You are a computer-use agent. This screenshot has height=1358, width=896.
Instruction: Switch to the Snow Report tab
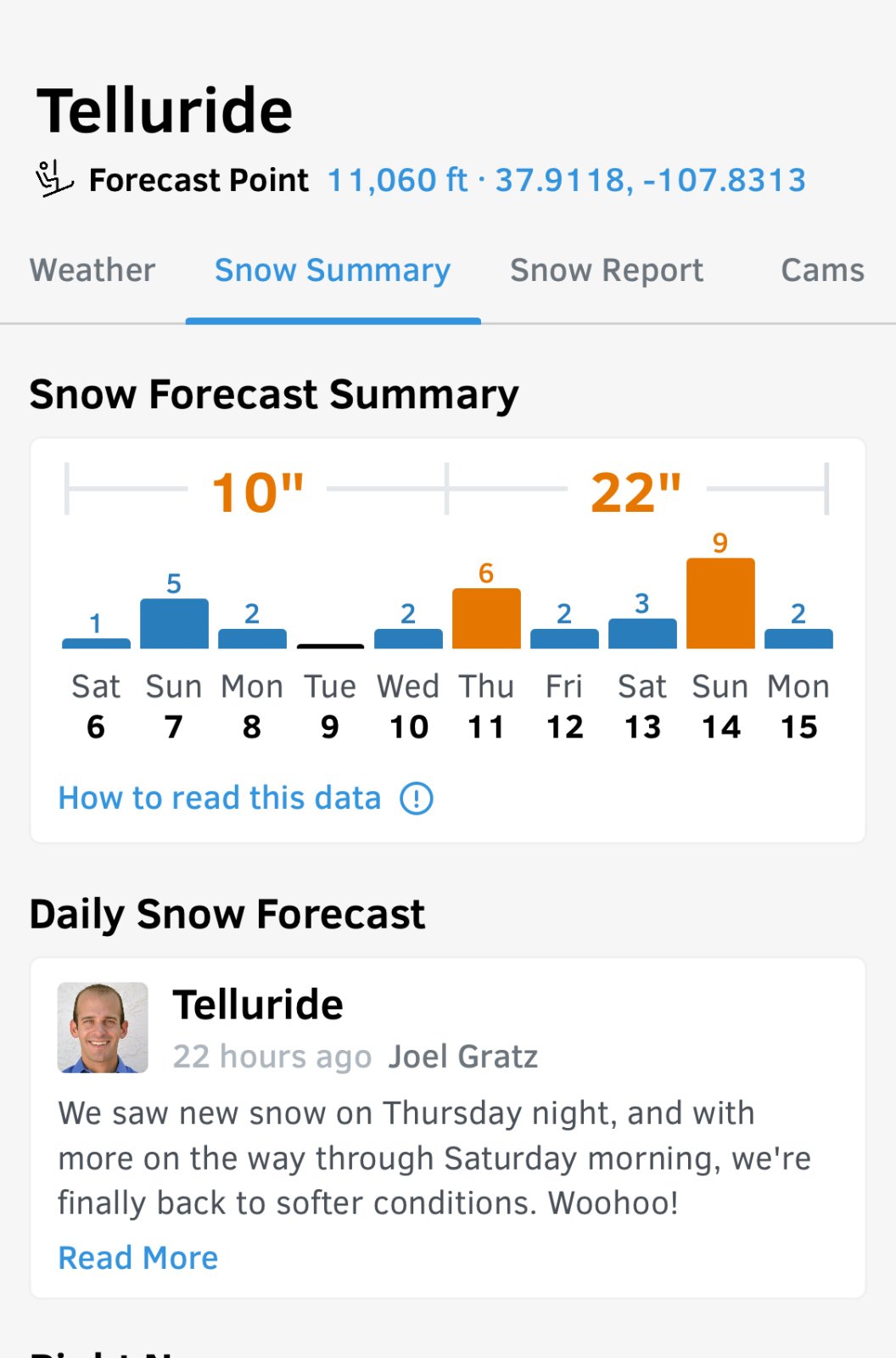(607, 271)
